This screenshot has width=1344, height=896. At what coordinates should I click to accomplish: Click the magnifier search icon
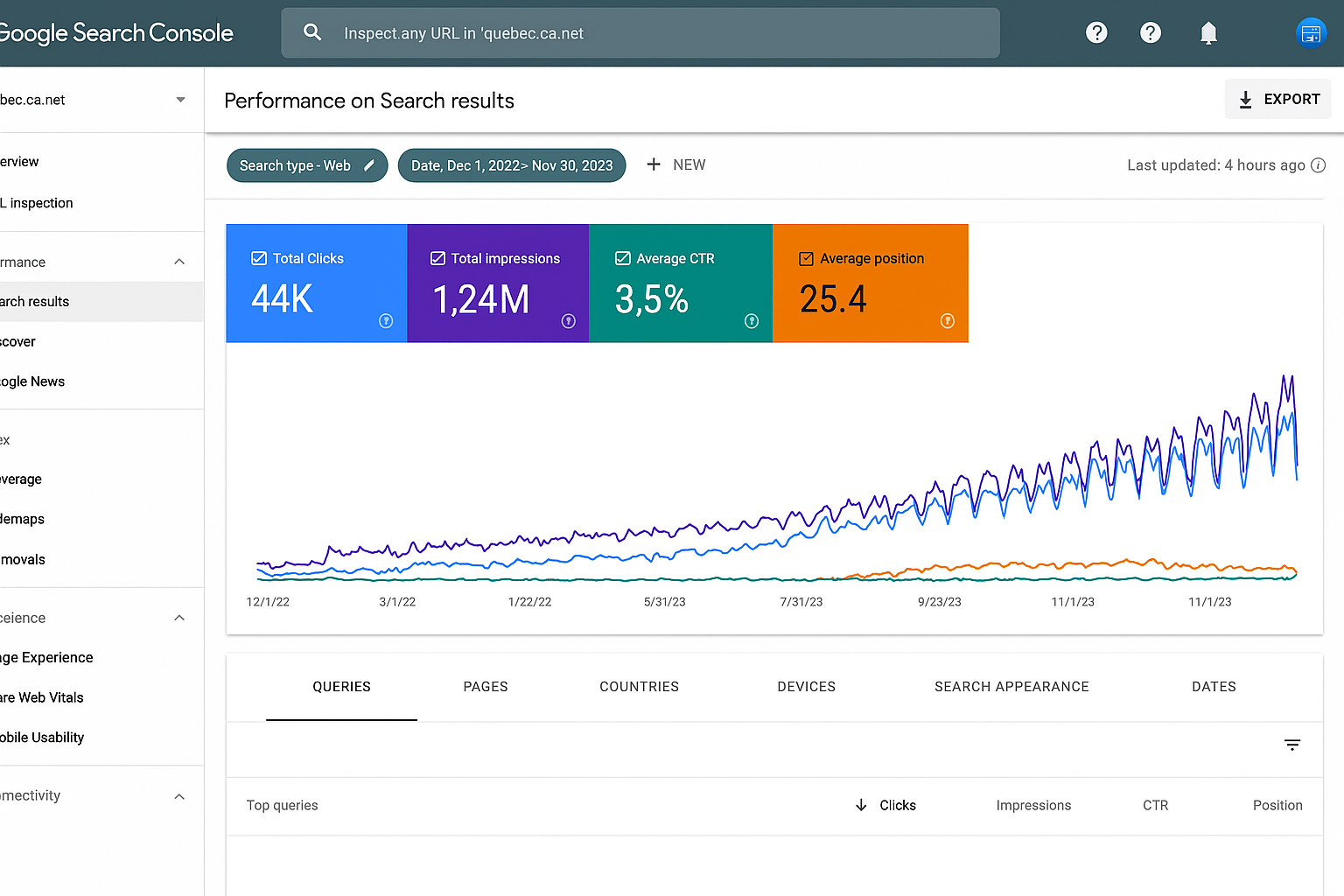(312, 33)
